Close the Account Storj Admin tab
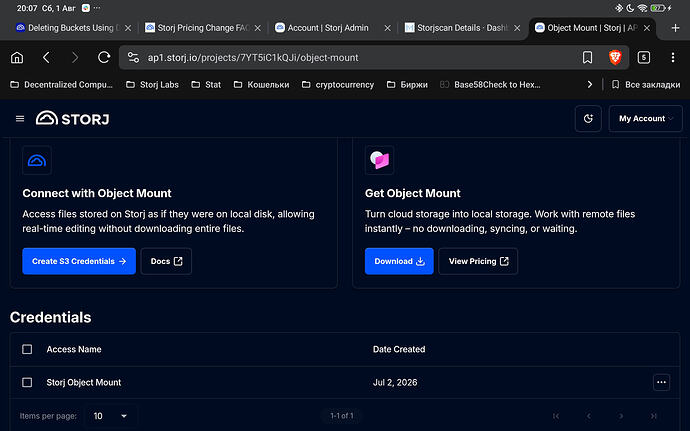The width and height of the screenshot is (690, 431). (x=387, y=28)
